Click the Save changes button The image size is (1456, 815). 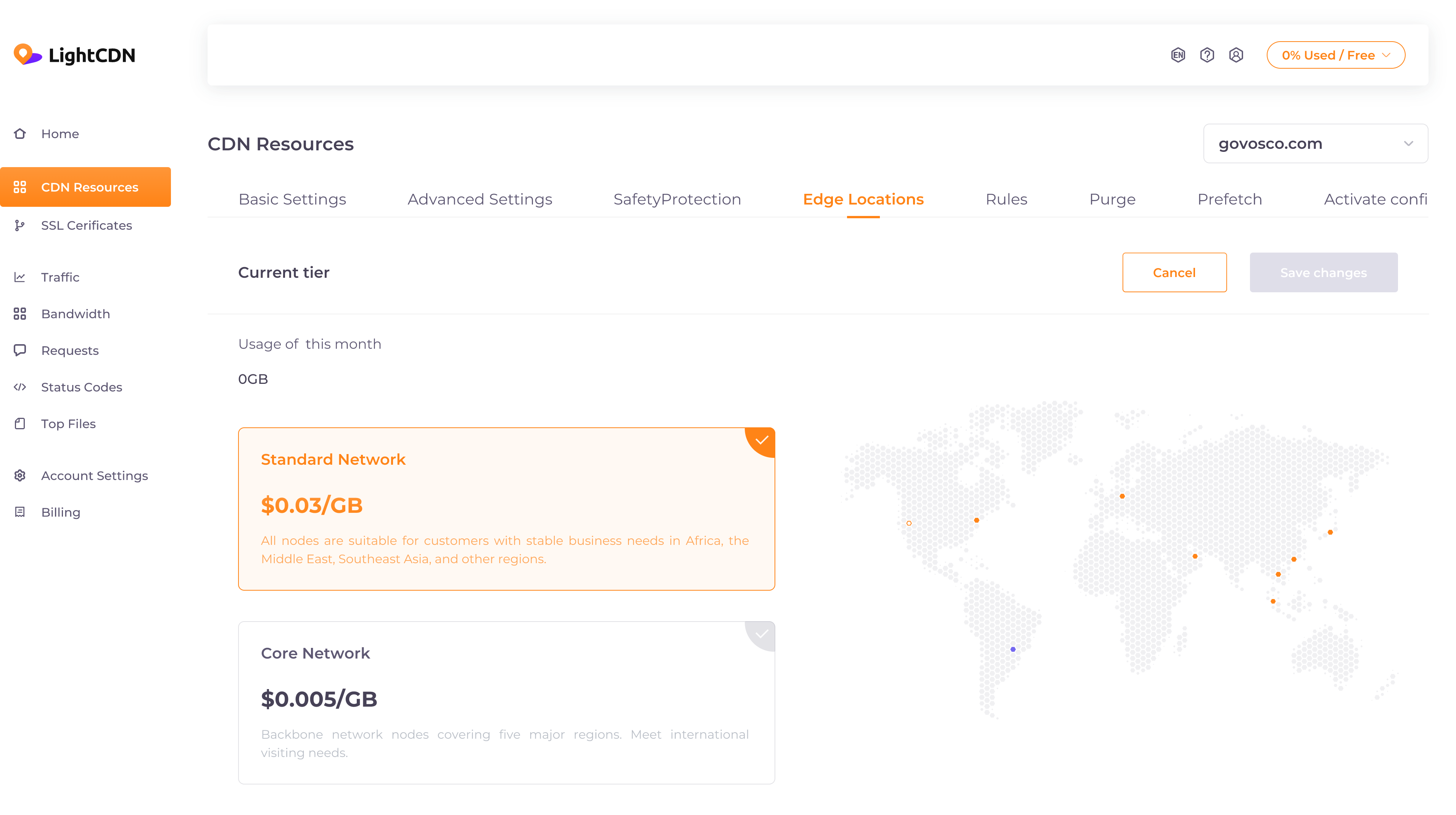point(1324,272)
